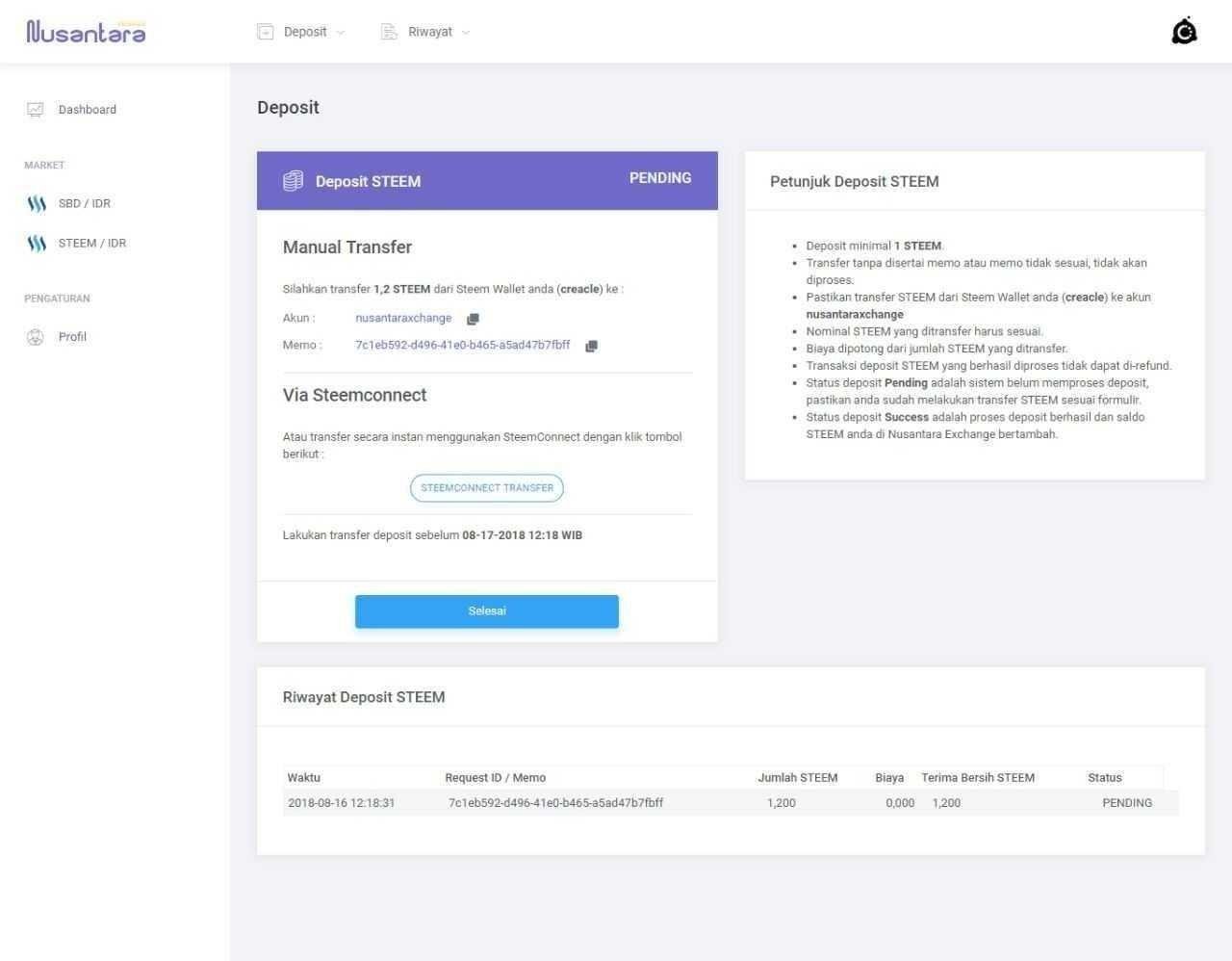Open Profil settings in sidebar
The height and width of the screenshot is (961, 1232).
tap(72, 337)
